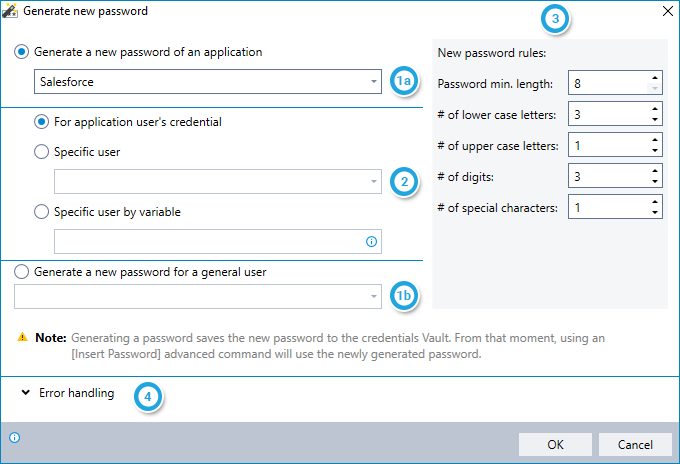Expand the Error handling section
This screenshot has height=464, width=680.
tap(24, 393)
